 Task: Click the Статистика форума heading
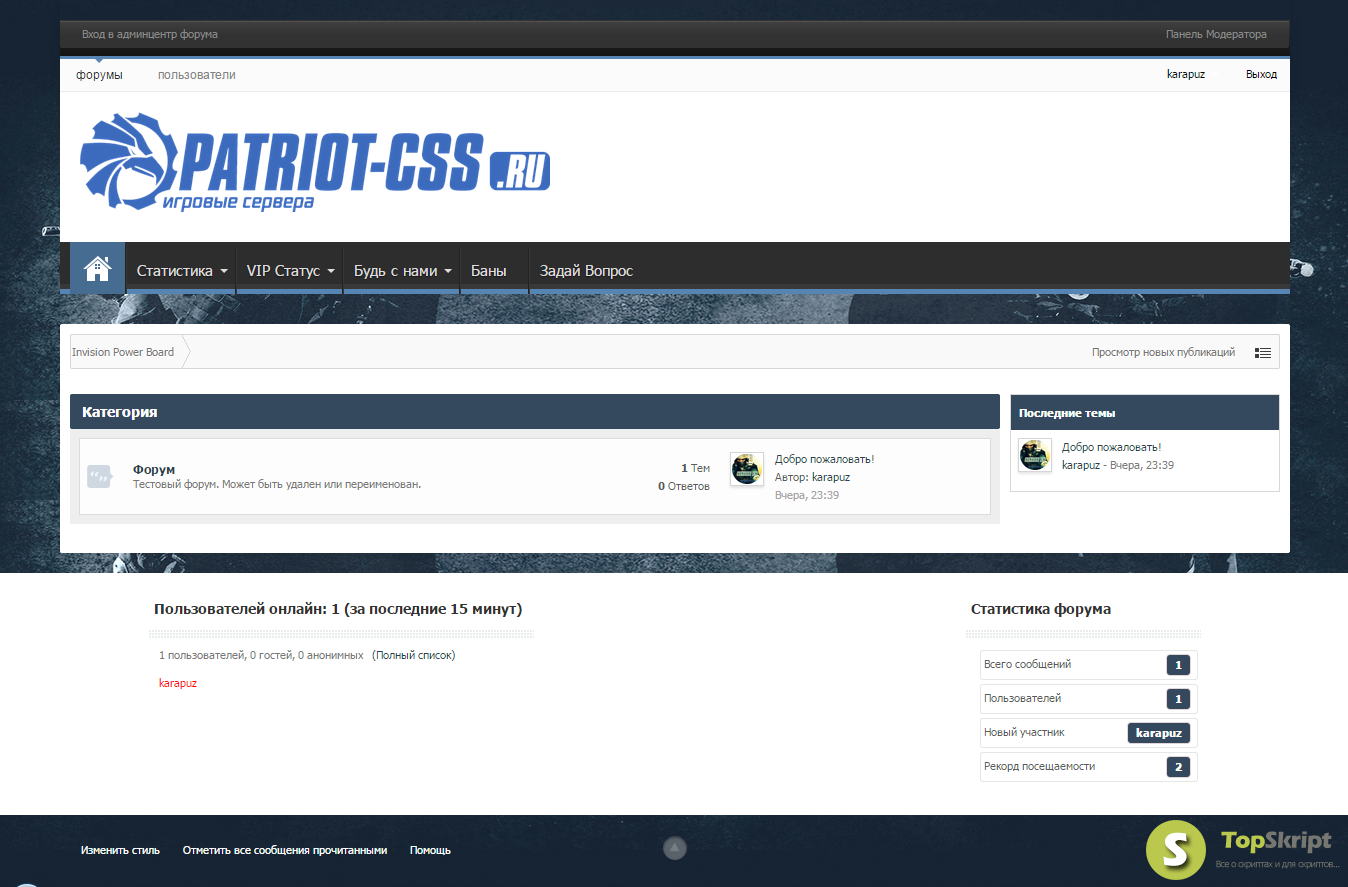coord(1041,609)
